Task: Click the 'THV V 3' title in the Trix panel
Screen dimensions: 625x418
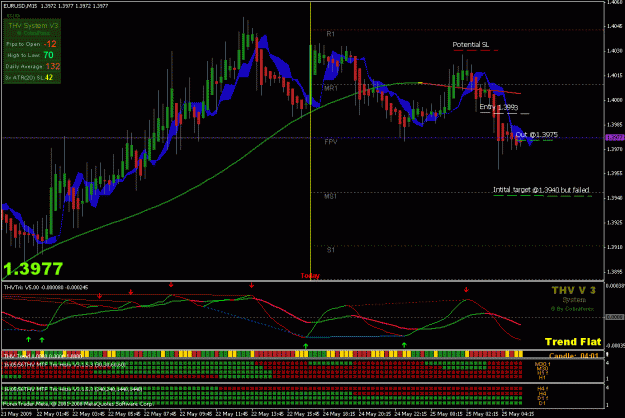Action: coord(574,290)
